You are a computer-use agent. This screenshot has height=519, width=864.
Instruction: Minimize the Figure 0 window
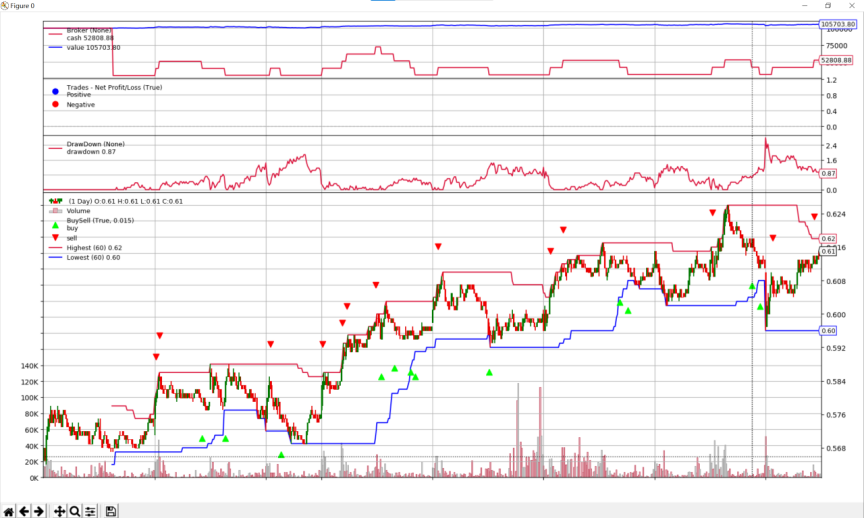click(805, 6)
